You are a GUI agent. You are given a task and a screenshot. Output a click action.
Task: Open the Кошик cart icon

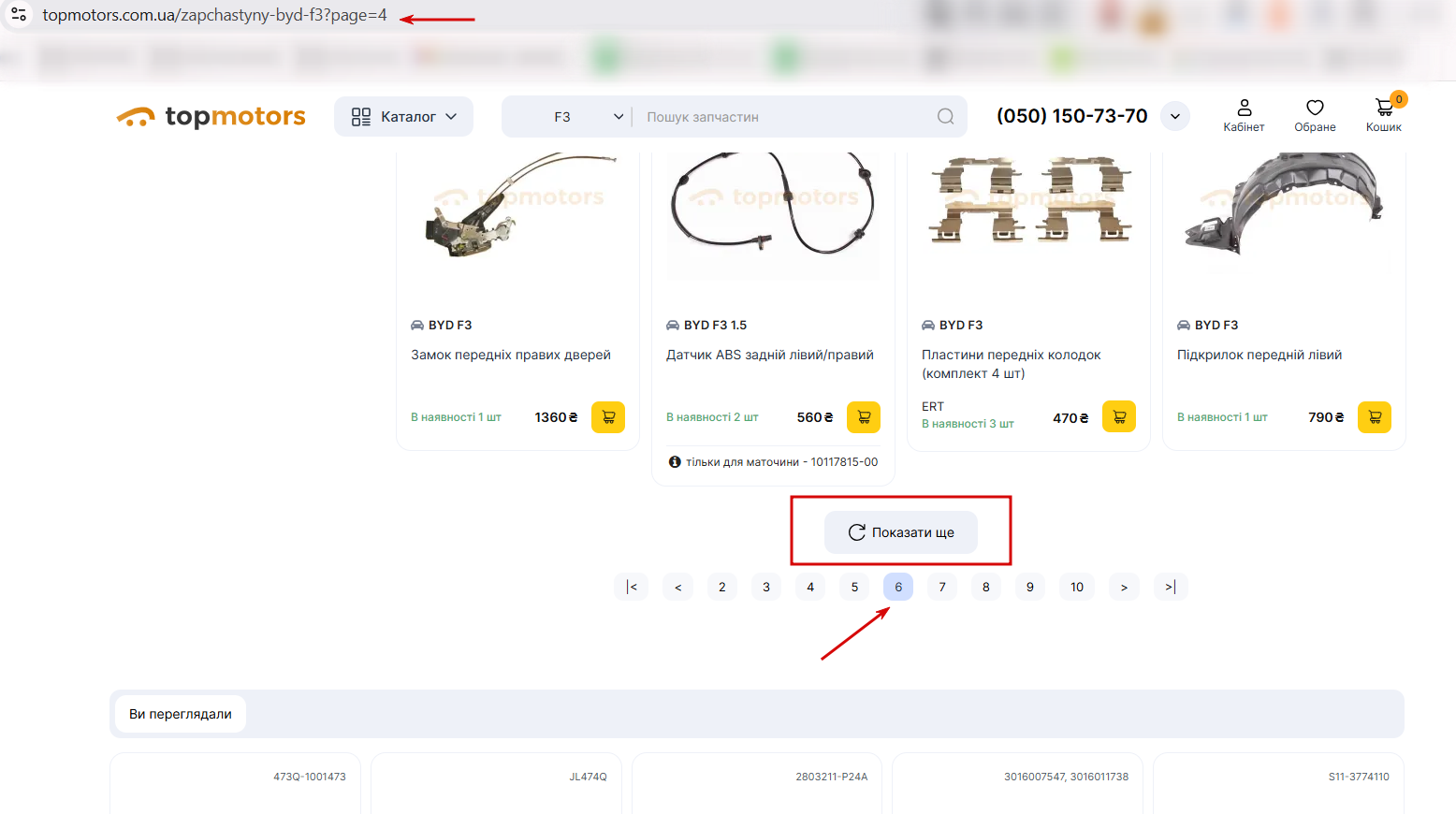coord(1384,116)
